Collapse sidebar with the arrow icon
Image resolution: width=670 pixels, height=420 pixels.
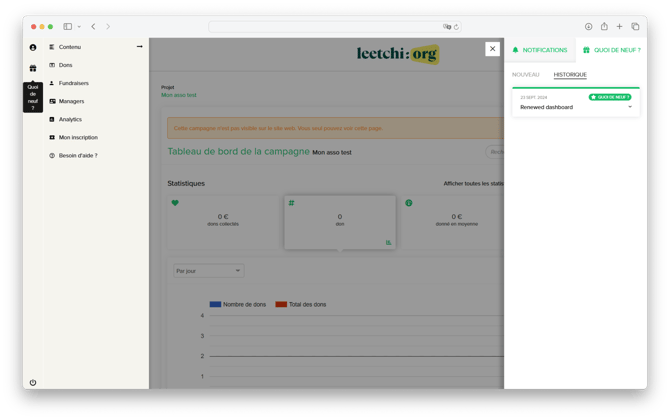tap(139, 47)
